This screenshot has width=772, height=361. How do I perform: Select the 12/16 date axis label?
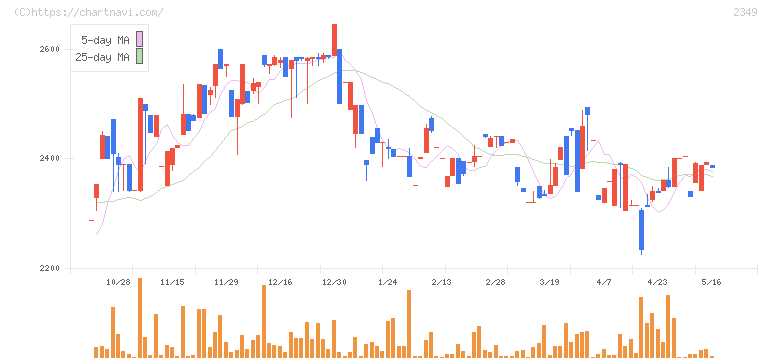280,282
